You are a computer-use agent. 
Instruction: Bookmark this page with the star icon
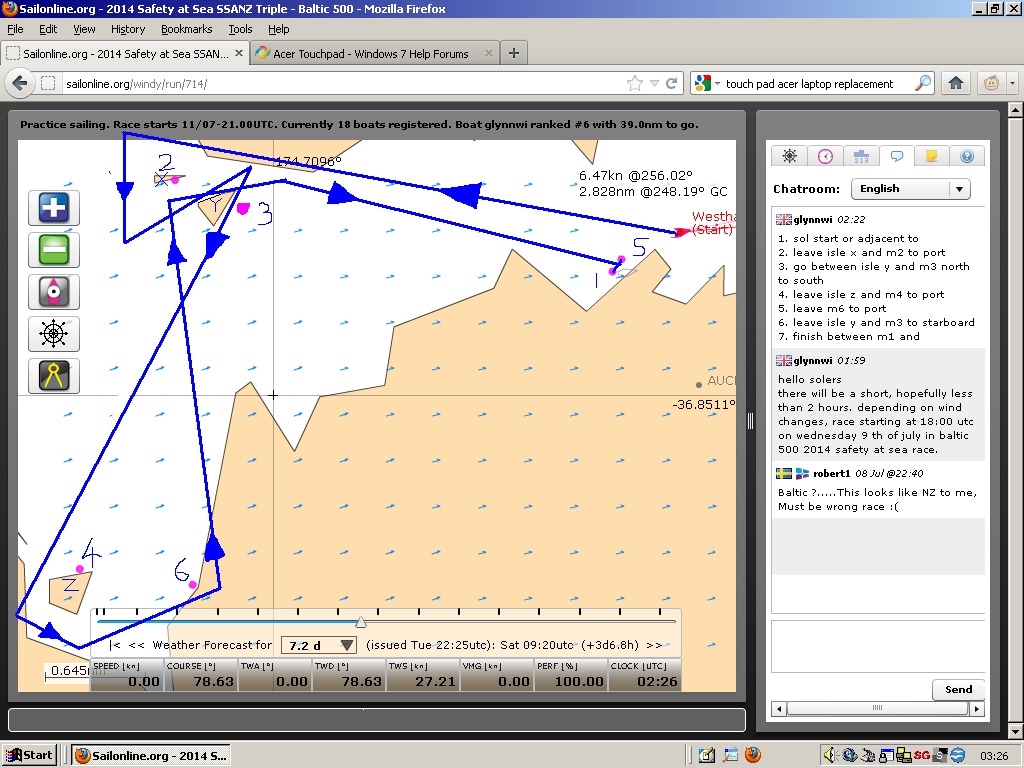tap(634, 84)
